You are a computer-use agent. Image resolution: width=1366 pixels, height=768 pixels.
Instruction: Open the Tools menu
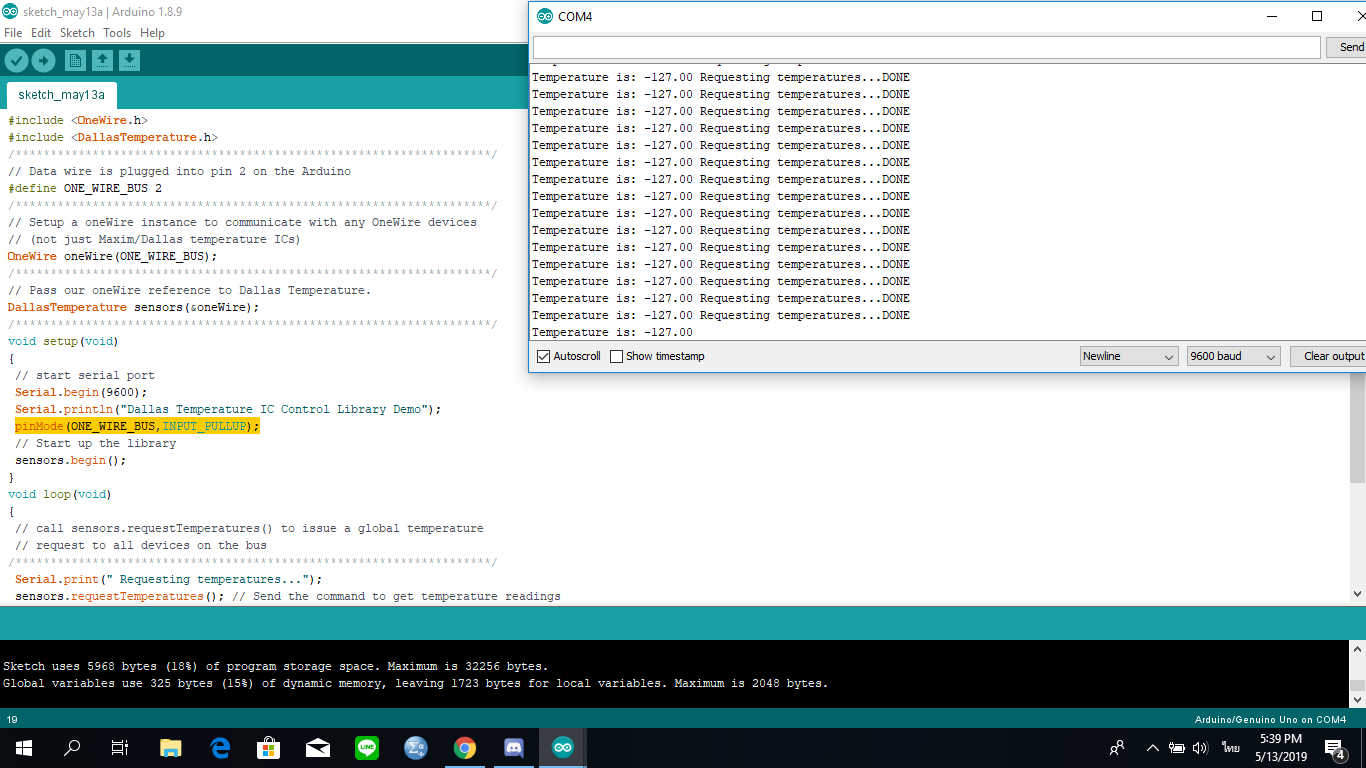(117, 33)
